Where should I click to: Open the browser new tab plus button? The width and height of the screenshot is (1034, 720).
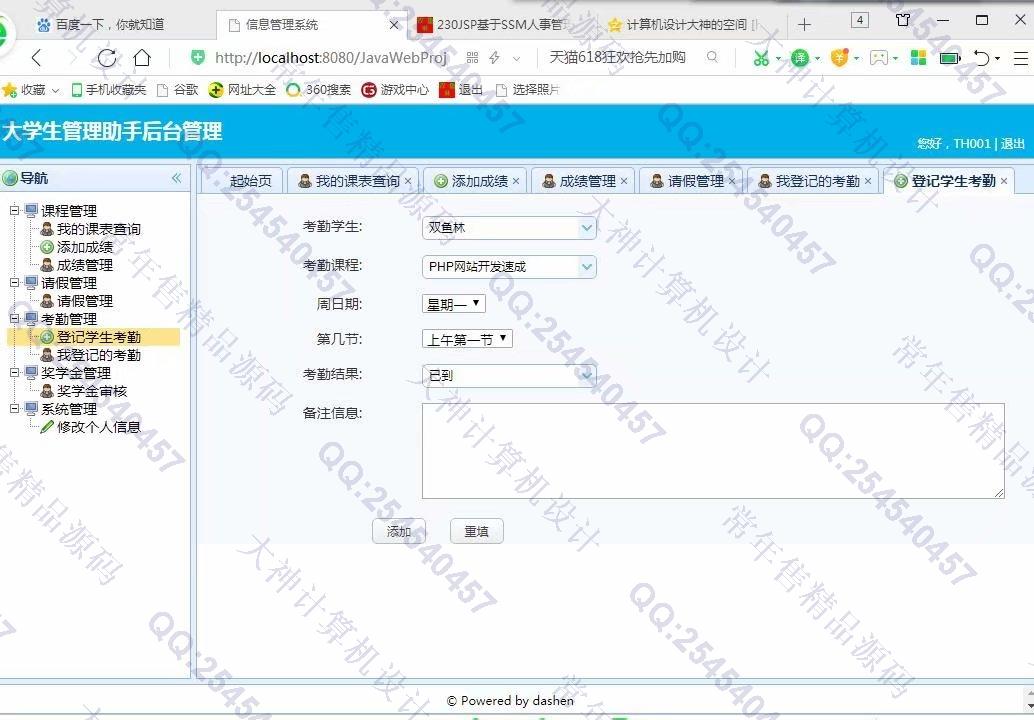click(x=804, y=25)
